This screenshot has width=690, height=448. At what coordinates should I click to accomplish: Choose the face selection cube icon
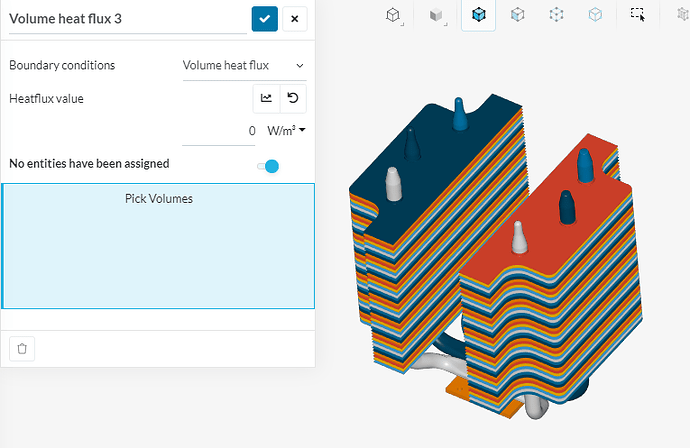click(x=518, y=15)
